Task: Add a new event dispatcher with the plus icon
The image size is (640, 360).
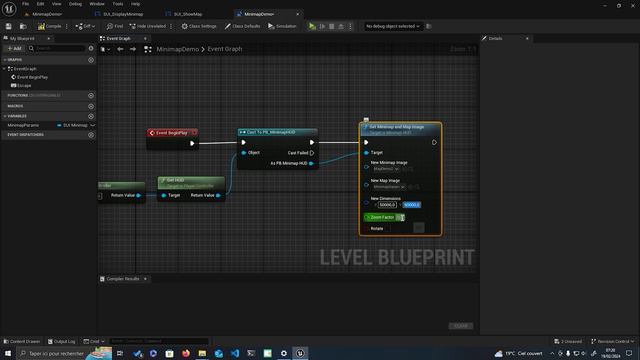Action: [91, 135]
